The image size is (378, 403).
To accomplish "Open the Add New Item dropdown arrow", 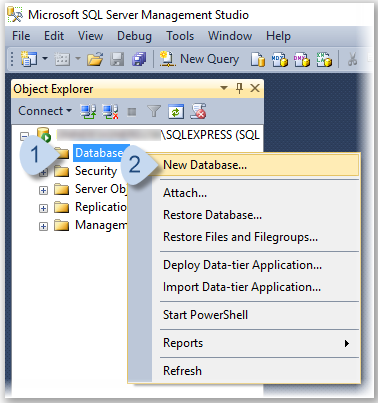I will [78, 59].
